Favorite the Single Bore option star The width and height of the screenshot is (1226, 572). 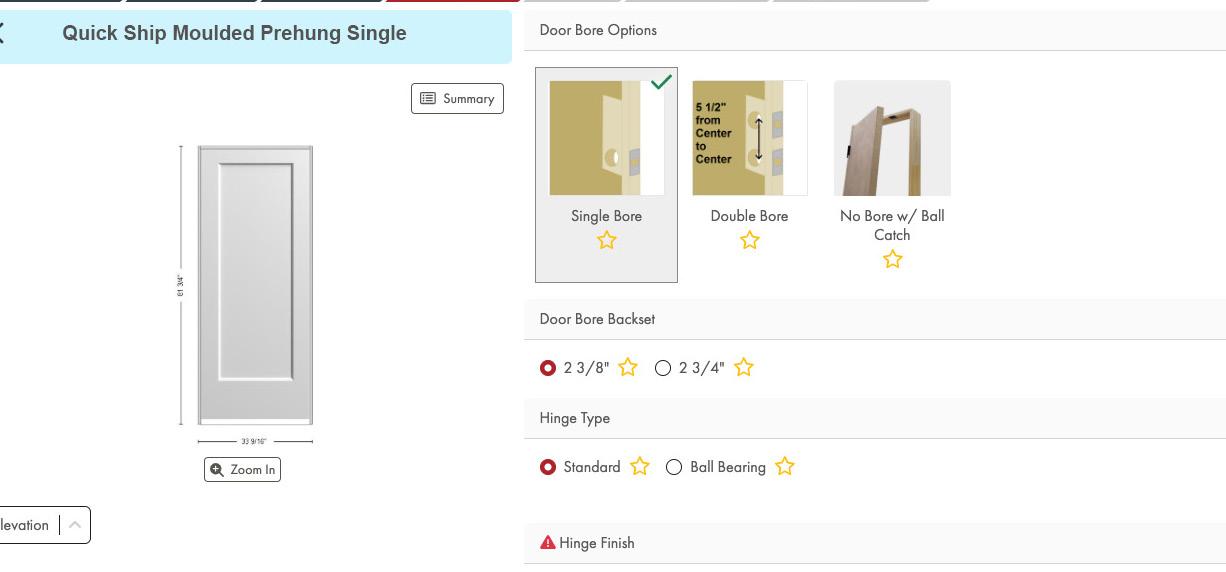[606, 241]
